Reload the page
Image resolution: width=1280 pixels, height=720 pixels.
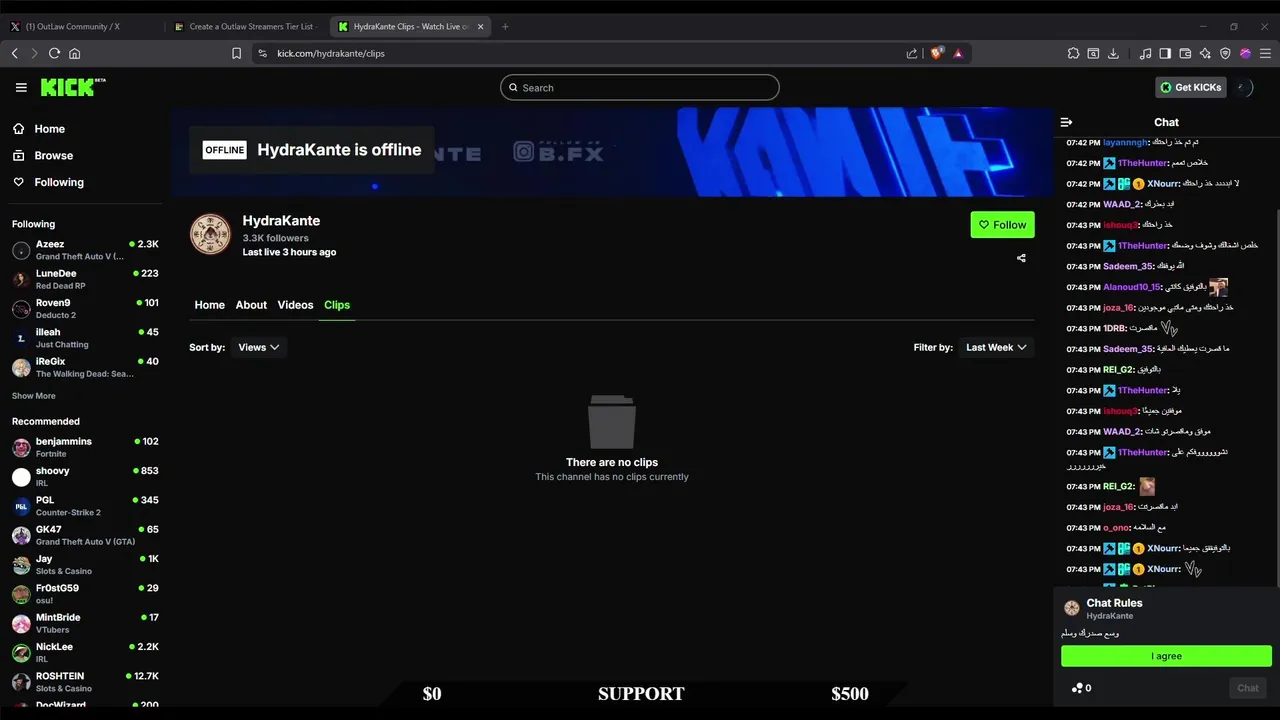point(54,53)
